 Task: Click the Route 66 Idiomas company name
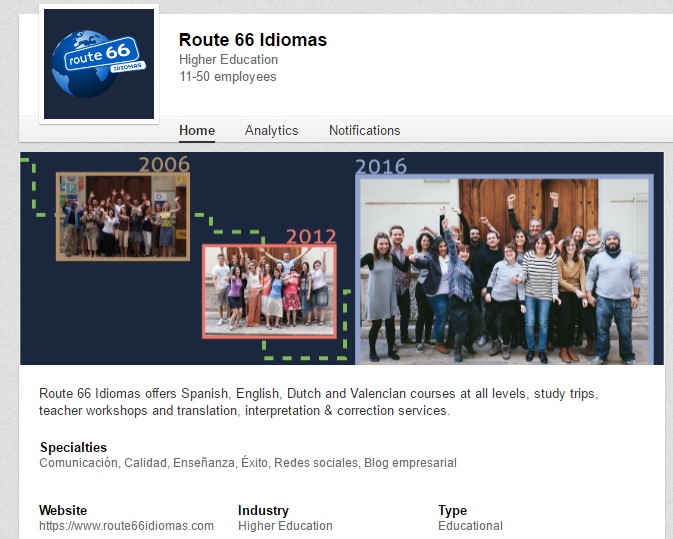tap(252, 40)
